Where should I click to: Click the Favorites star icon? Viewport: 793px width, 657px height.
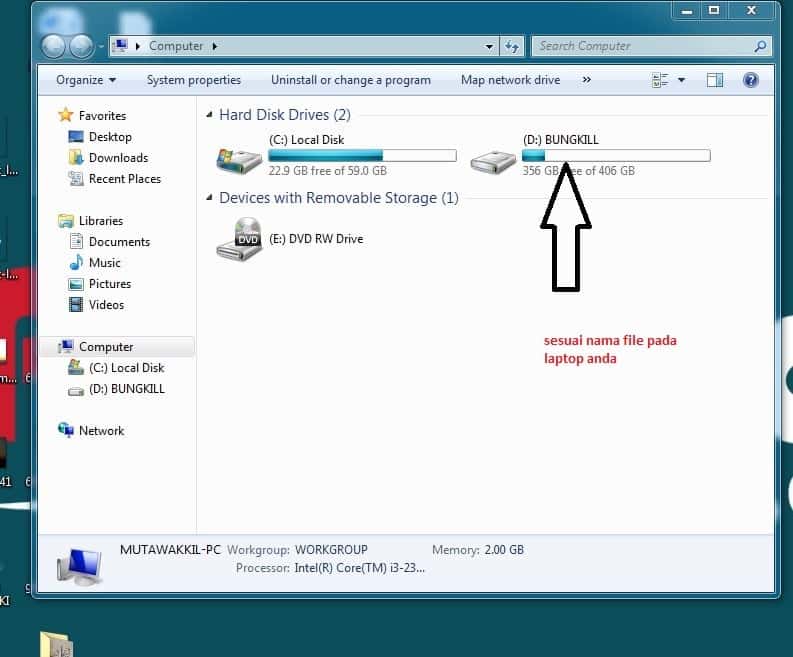click(66, 115)
